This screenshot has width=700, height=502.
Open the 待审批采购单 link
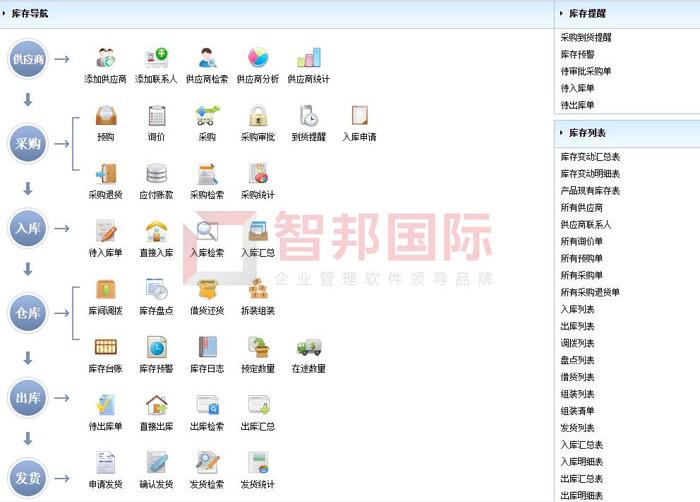tap(586, 71)
